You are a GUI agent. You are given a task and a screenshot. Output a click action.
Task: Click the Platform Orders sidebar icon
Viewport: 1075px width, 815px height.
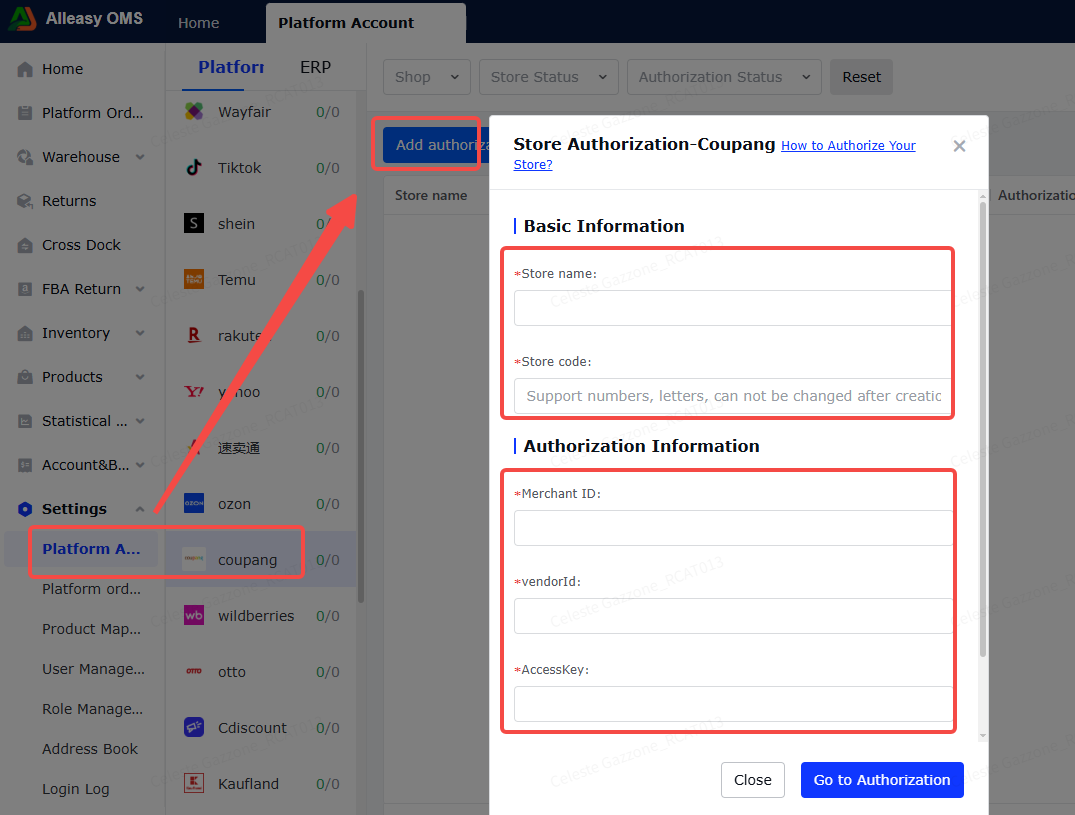(x=25, y=113)
